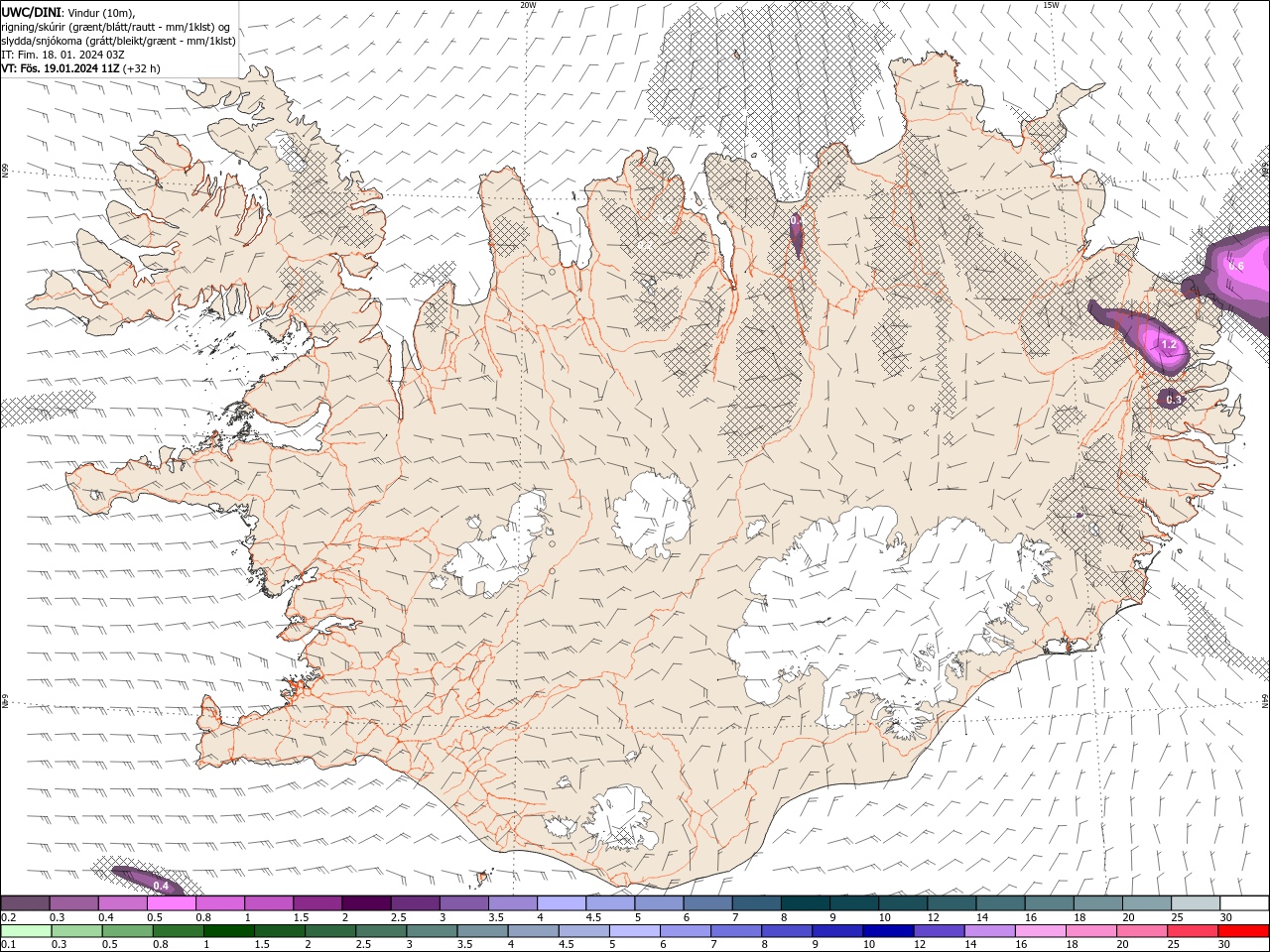This screenshot has width=1270, height=952.
Task: Select the red swatch ending the rain legend
Action: [1243, 931]
